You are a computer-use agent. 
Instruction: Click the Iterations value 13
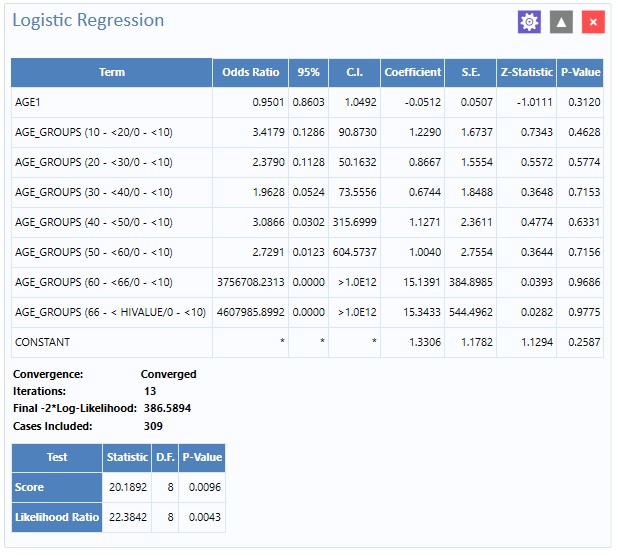click(x=150, y=391)
